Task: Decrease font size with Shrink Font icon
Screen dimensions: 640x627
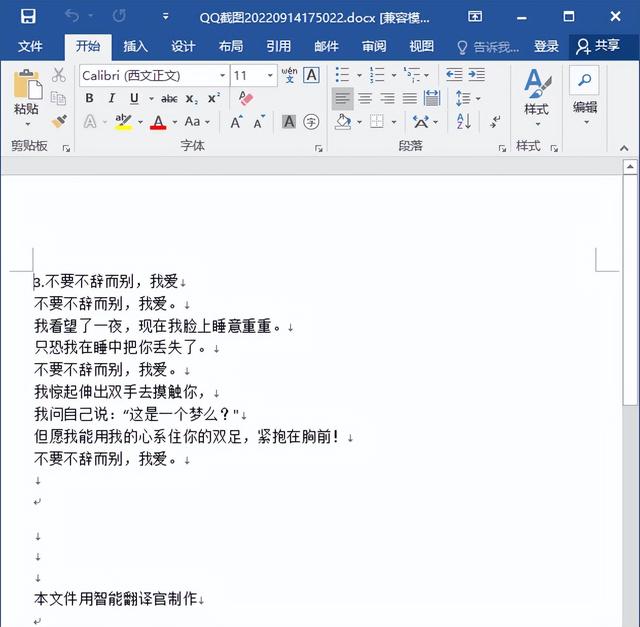Action: coord(259,122)
